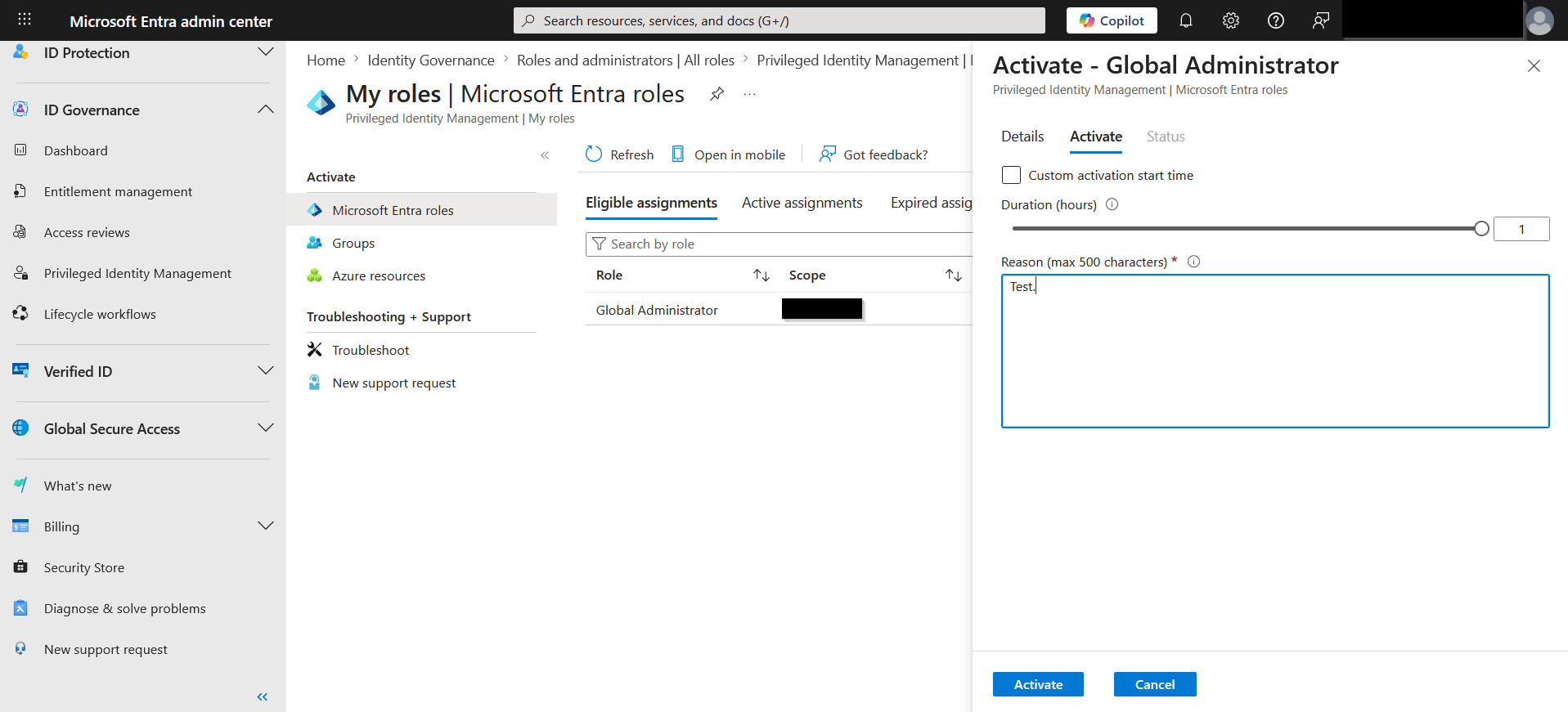Switch to the Details tab
Image resolution: width=1568 pixels, height=712 pixels.
coord(1022,137)
